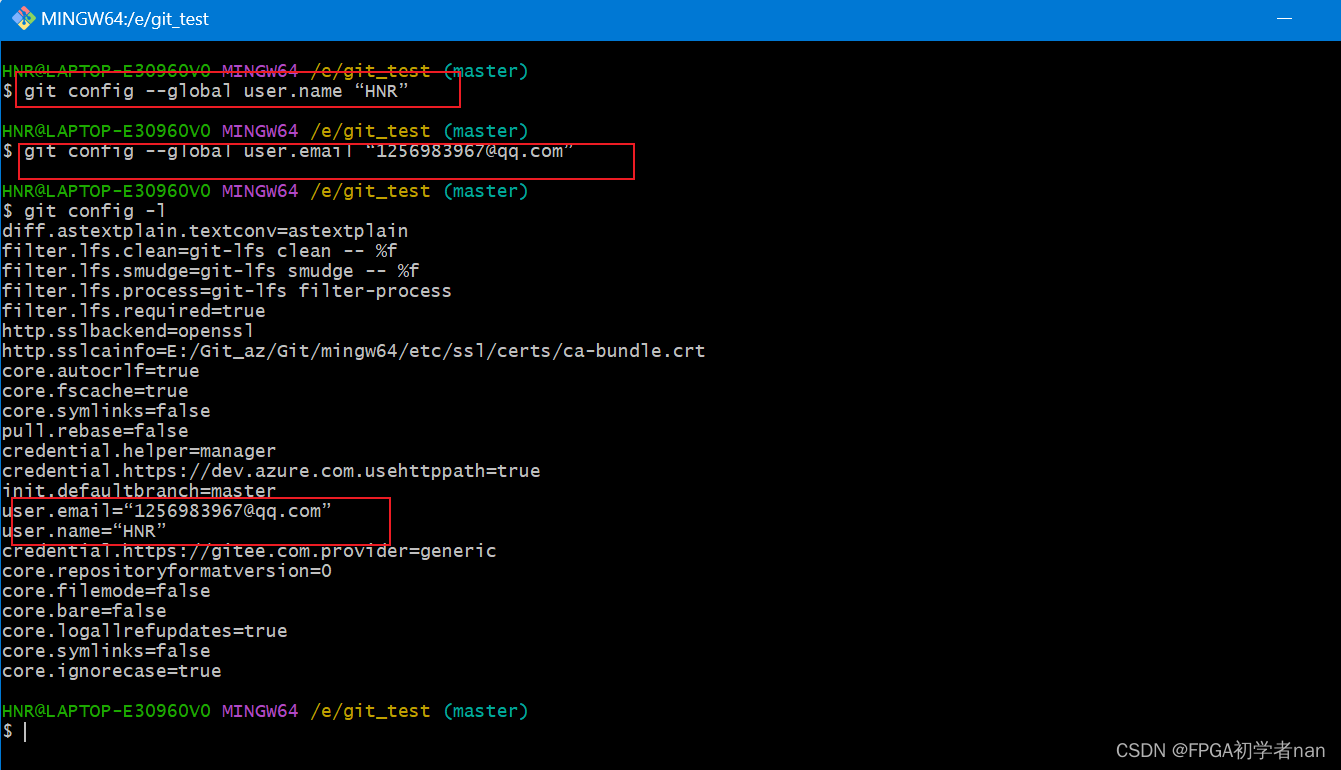The width and height of the screenshot is (1341, 770).
Task: Select the filter.lfs.smudge=git-lfs smudge line
Action: [x=211, y=271]
